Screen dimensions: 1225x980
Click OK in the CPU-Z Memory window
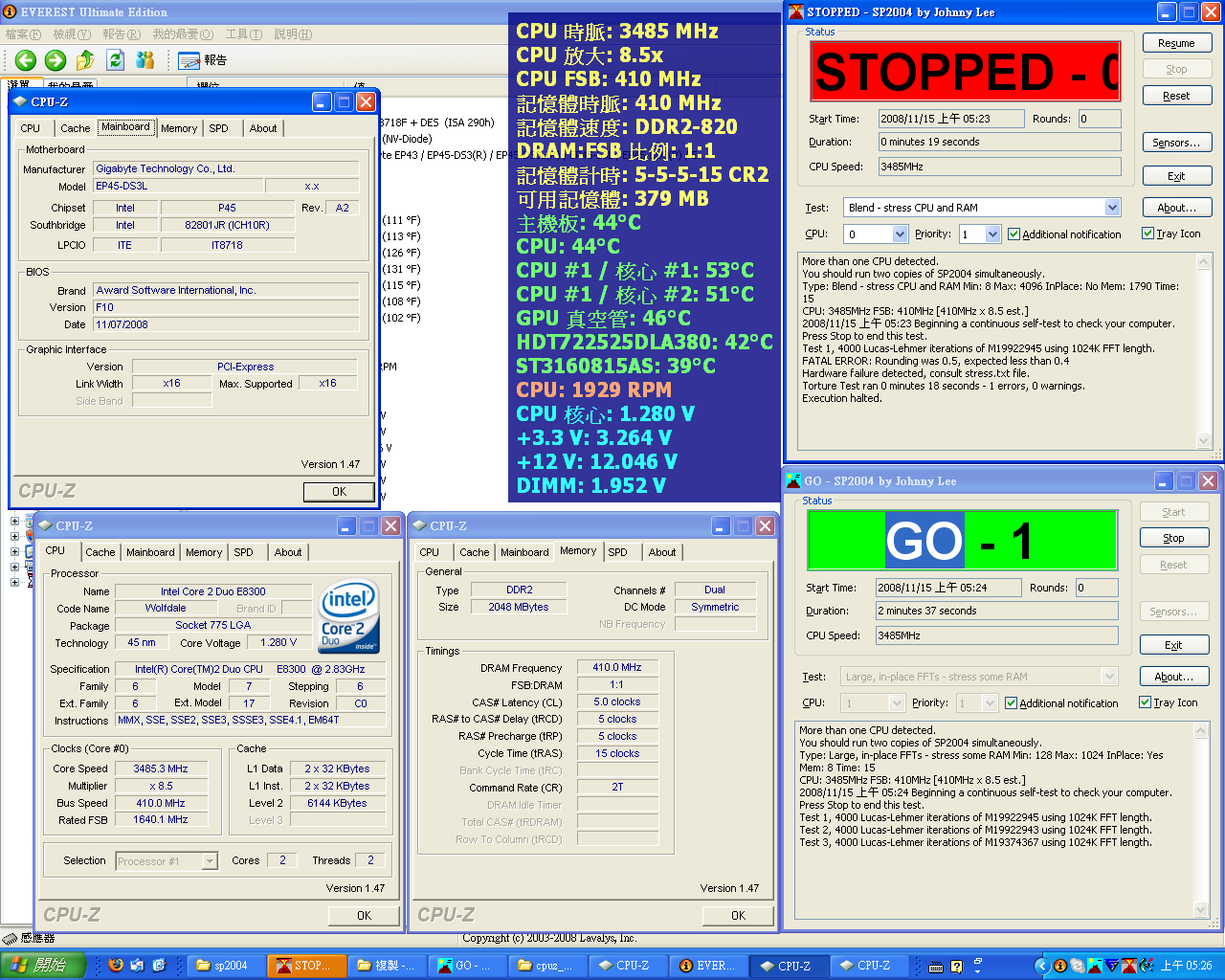tap(738, 915)
